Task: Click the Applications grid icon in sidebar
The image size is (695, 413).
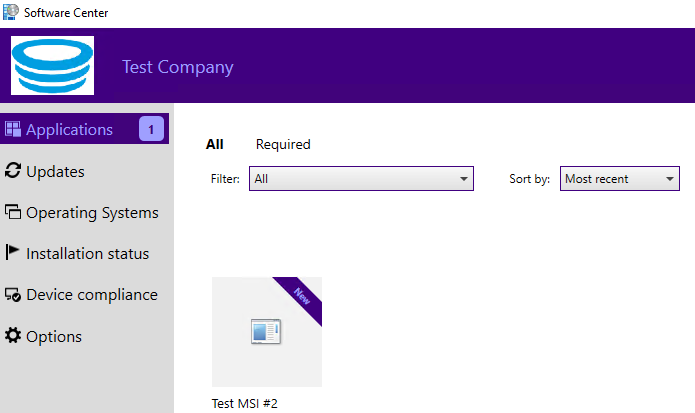Action: 13,129
